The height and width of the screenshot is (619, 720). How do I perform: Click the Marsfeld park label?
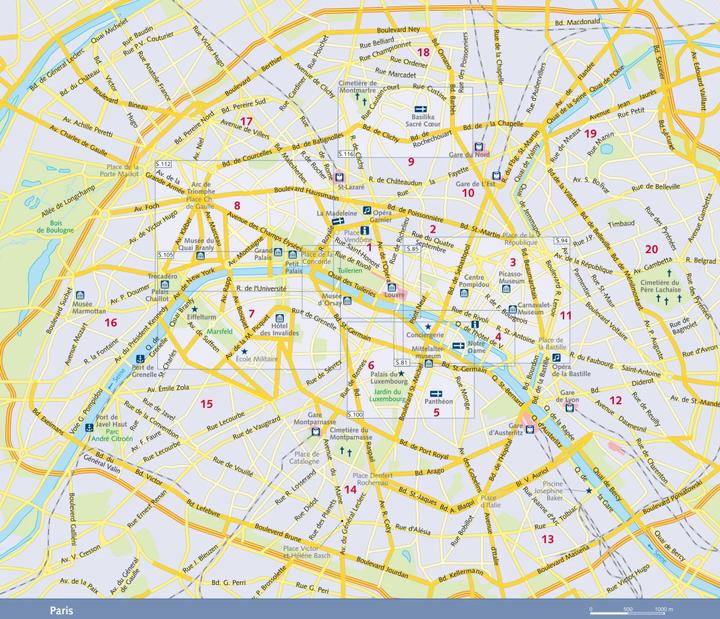pyautogui.click(x=219, y=331)
